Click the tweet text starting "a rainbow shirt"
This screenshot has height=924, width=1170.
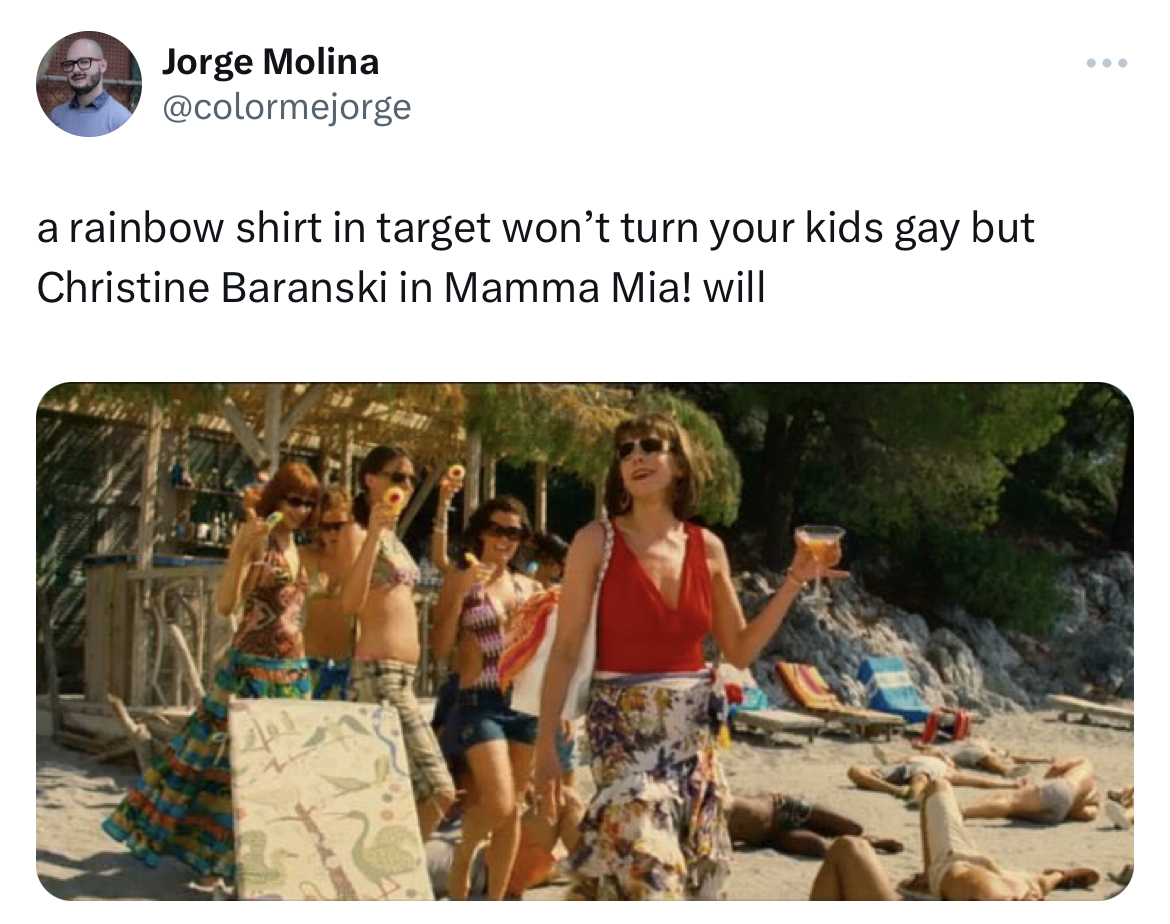535,257
